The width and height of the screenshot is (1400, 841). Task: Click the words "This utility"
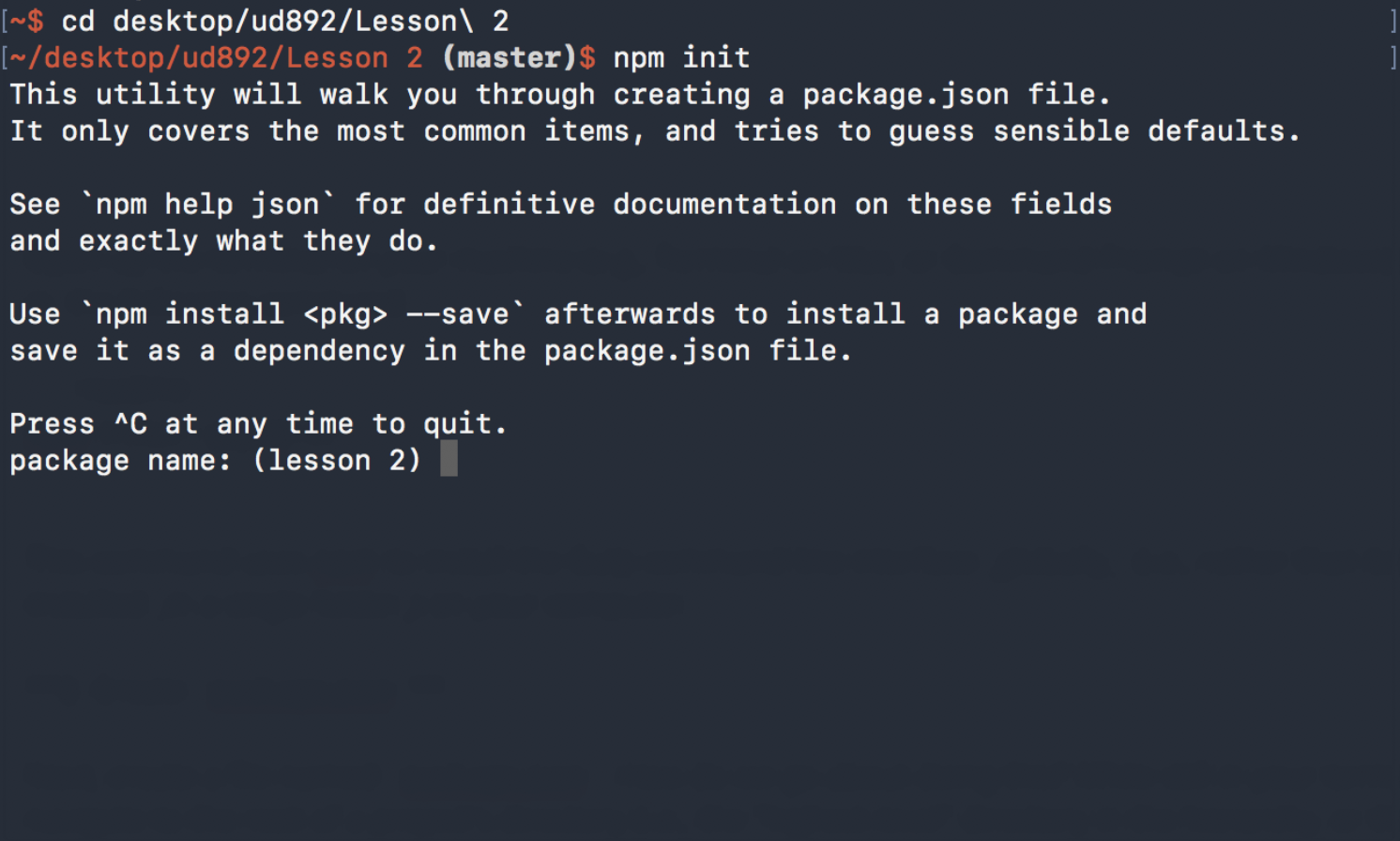pos(113,94)
